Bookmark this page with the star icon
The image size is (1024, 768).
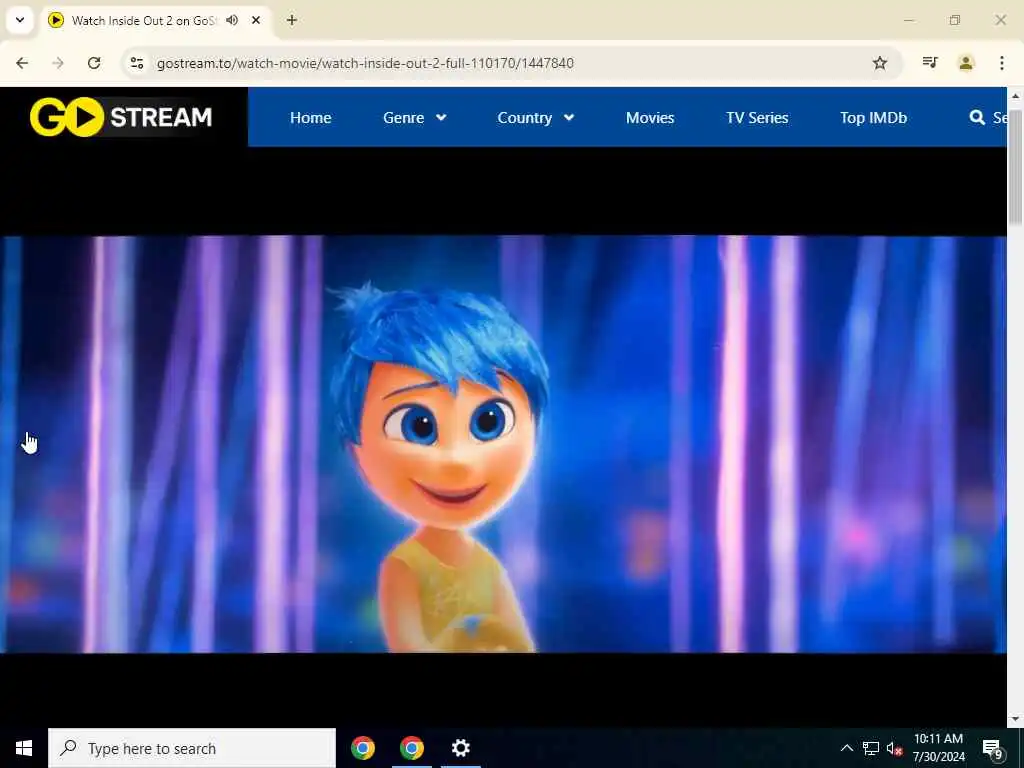tap(880, 63)
